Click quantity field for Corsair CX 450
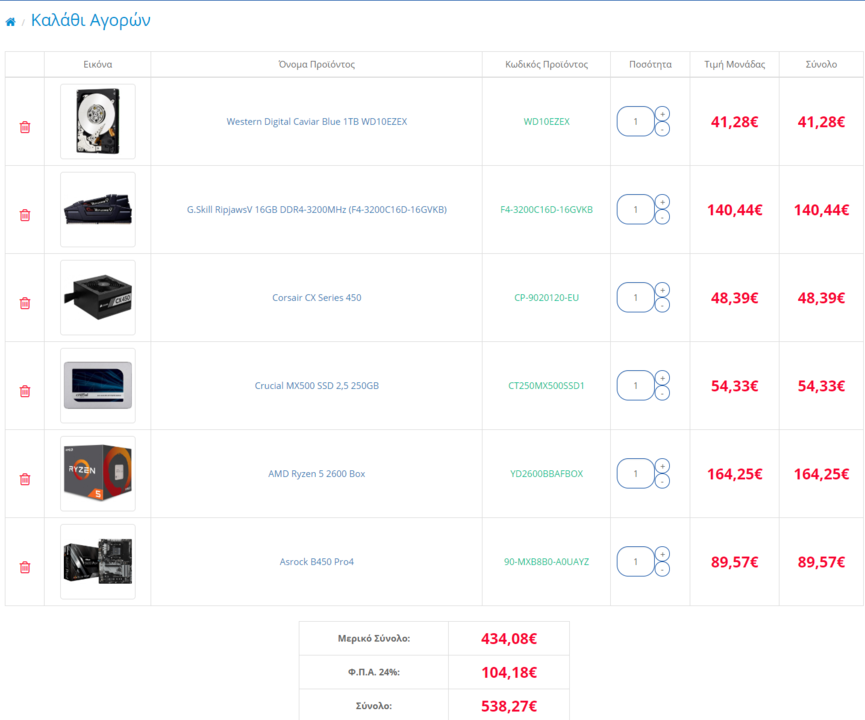 [x=636, y=297]
